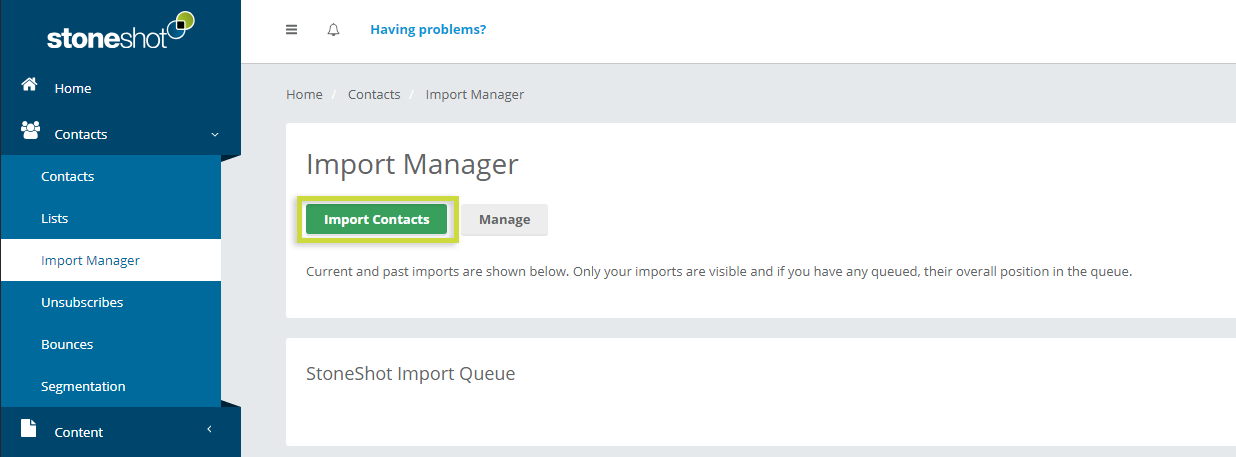Screen dimensions: 1236x457
Task: Open the Having problems? link
Action: pos(428,30)
